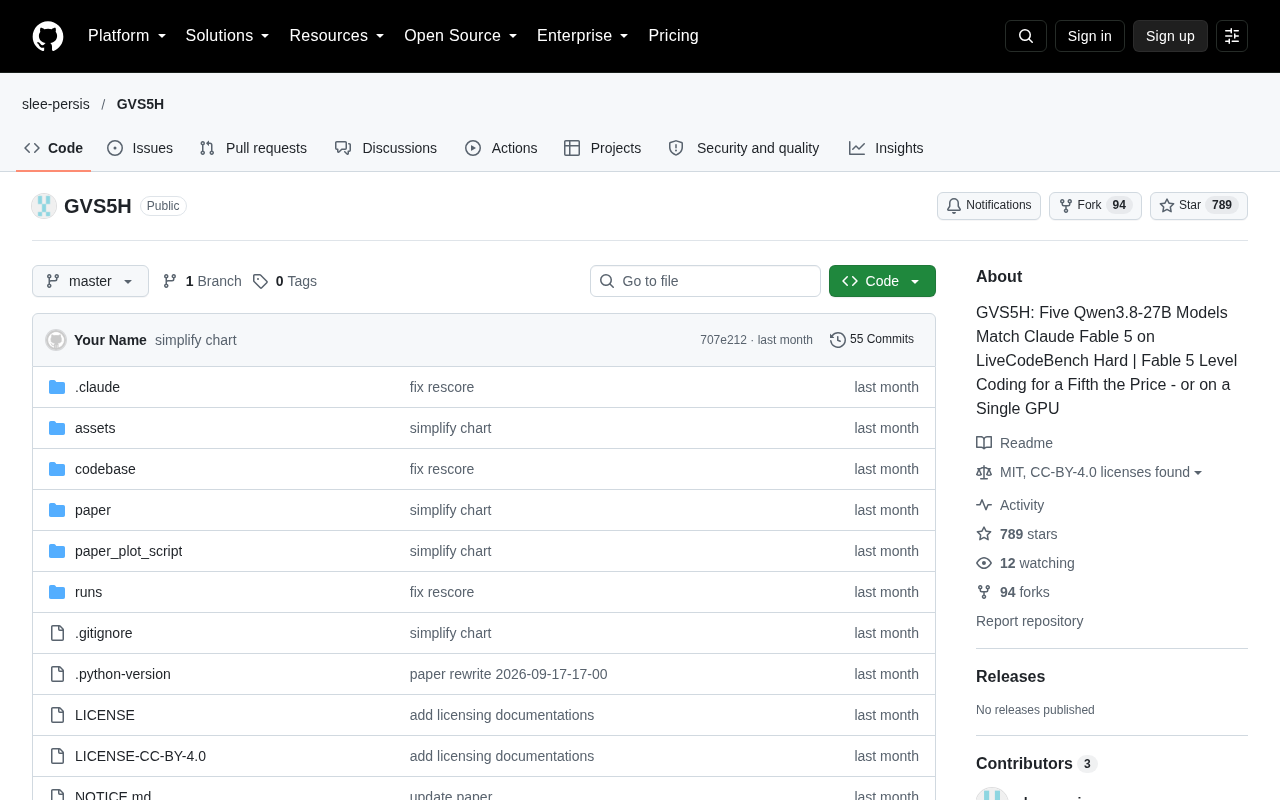Open the Actions tab

[501, 148]
